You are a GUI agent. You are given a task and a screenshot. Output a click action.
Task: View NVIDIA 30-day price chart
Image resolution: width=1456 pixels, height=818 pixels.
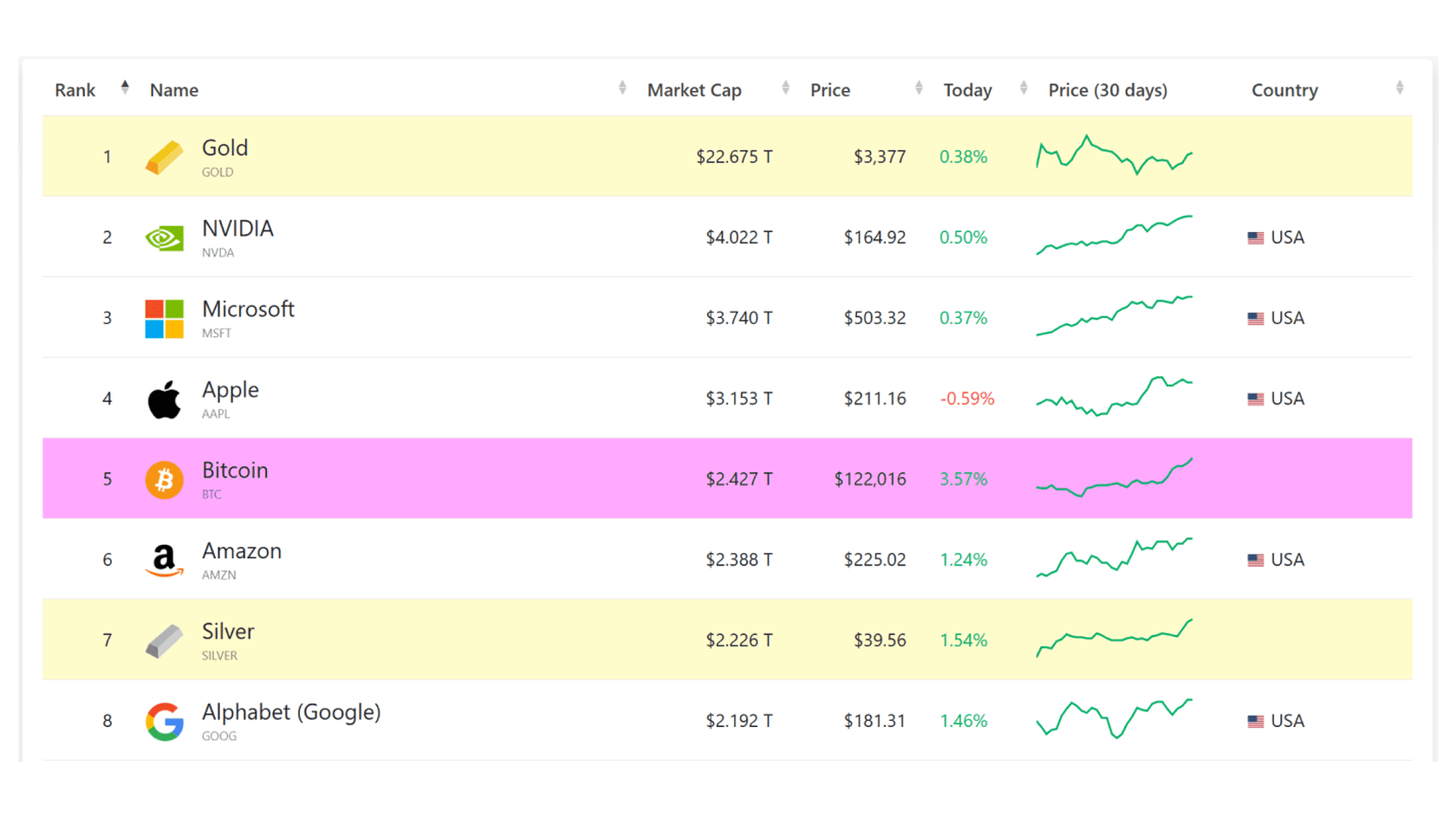point(1115,235)
